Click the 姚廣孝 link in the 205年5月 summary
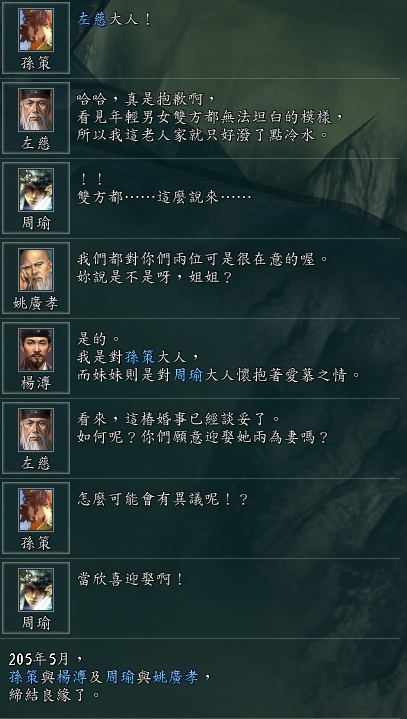407x719 pixels. pyautogui.click(x=176, y=677)
